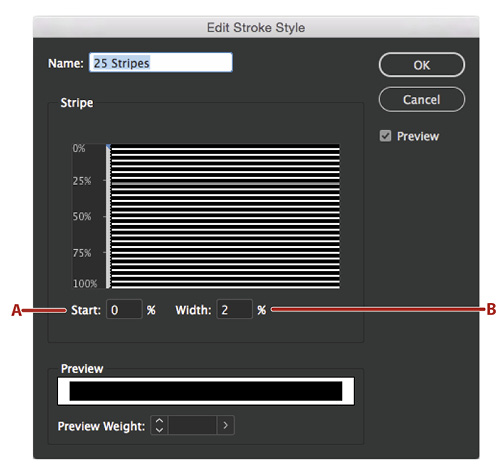Click into the Name field containing 25 Stripes
The width and height of the screenshot is (500, 476).
[161, 62]
